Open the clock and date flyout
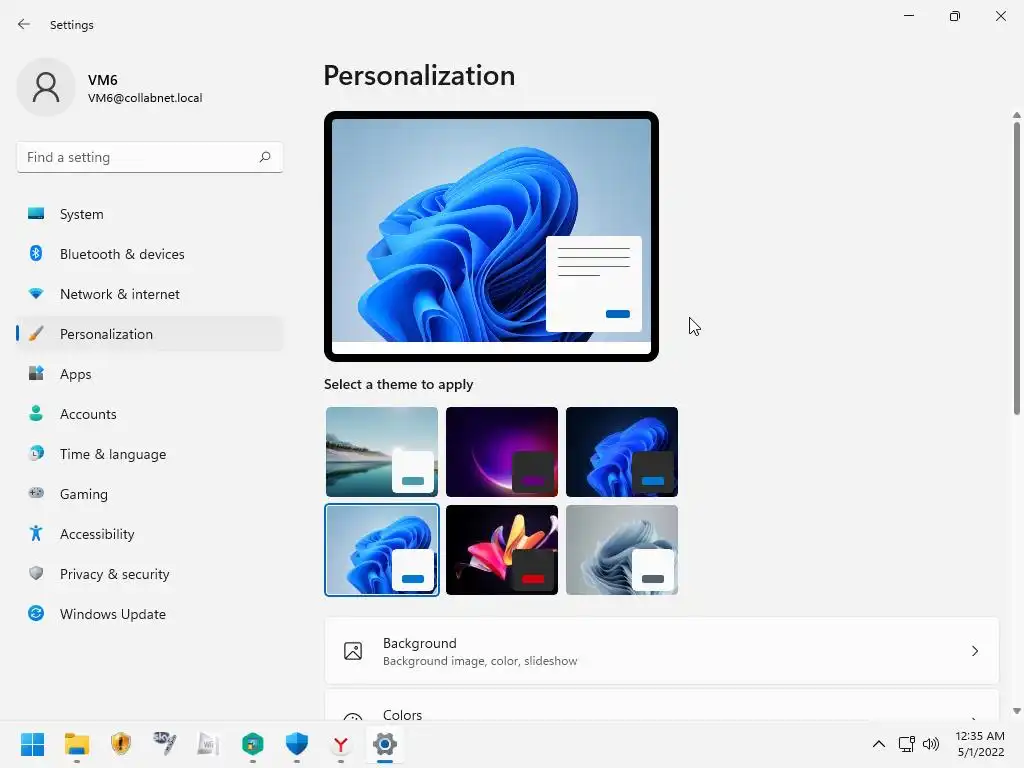The image size is (1024, 768). (x=980, y=744)
